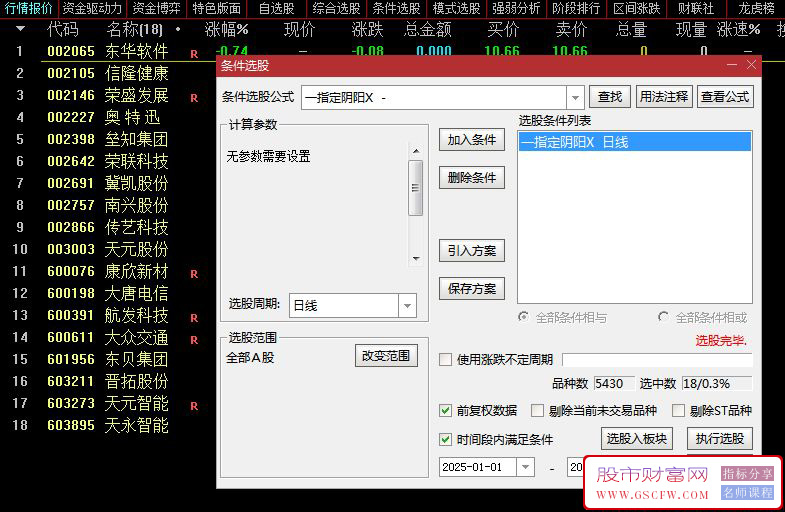Click the start date field 2025-01-01
785x512 pixels.
coord(478,467)
